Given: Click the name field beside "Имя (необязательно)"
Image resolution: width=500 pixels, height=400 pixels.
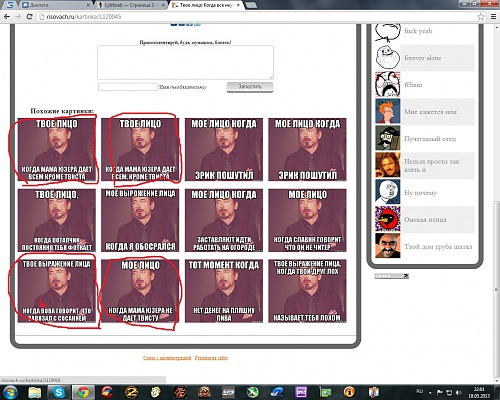Looking at the screenshot, I should [128, 87].
